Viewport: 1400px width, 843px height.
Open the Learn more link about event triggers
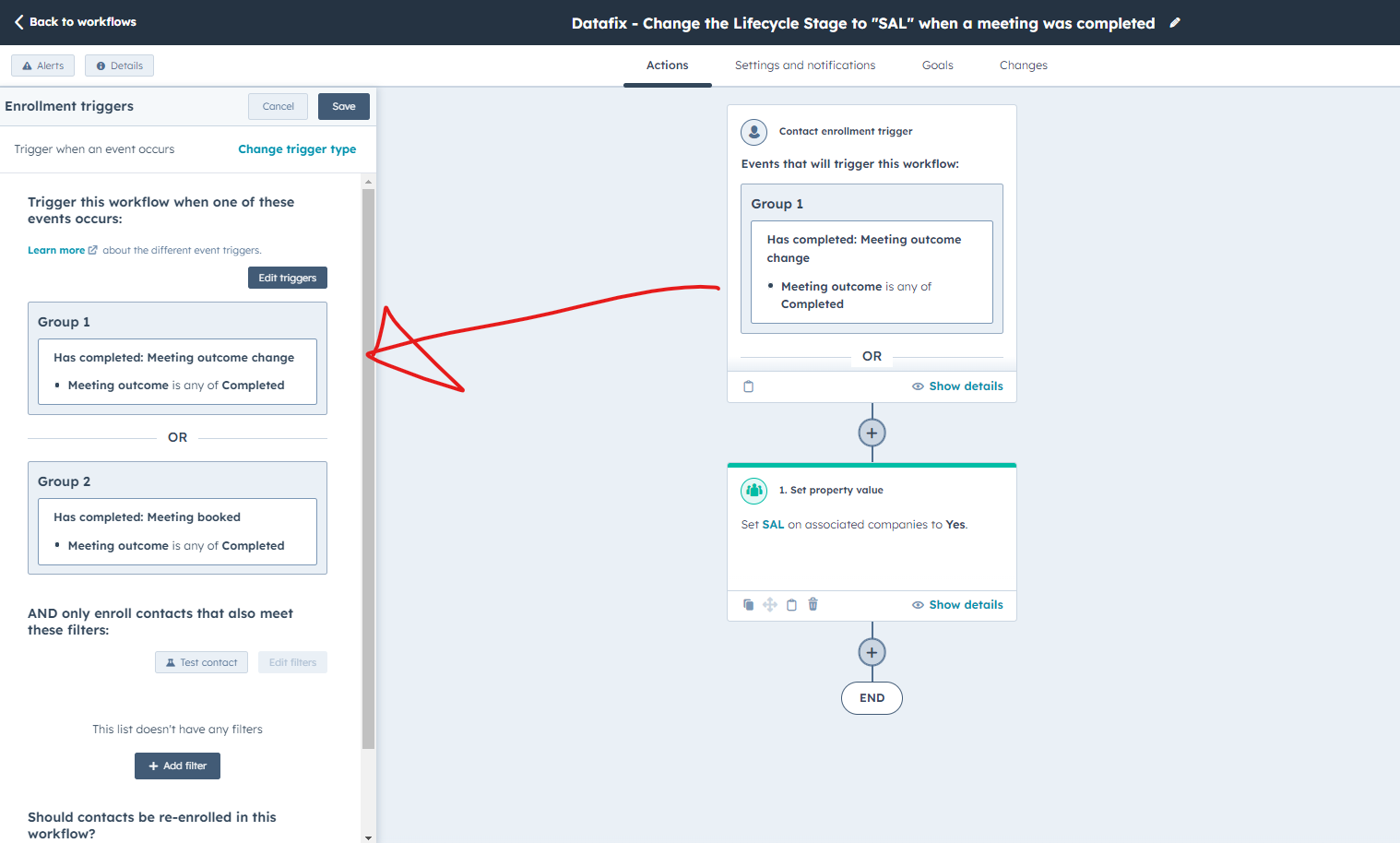tap(57, 249)
